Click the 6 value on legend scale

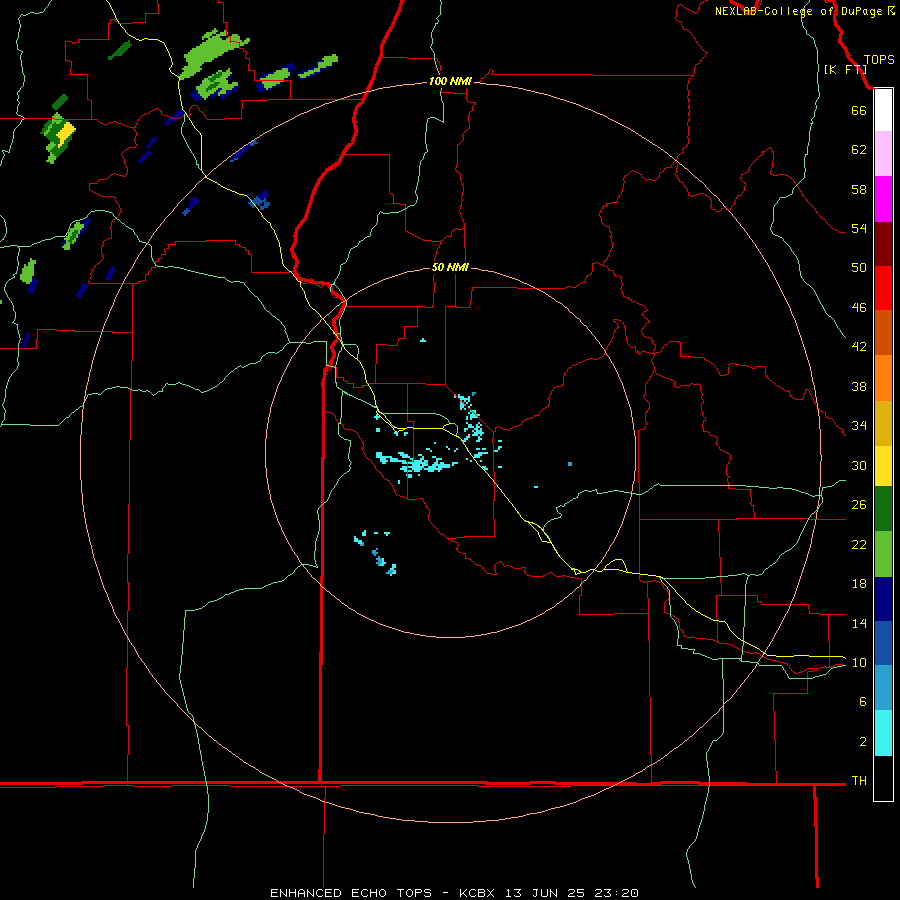863,701
